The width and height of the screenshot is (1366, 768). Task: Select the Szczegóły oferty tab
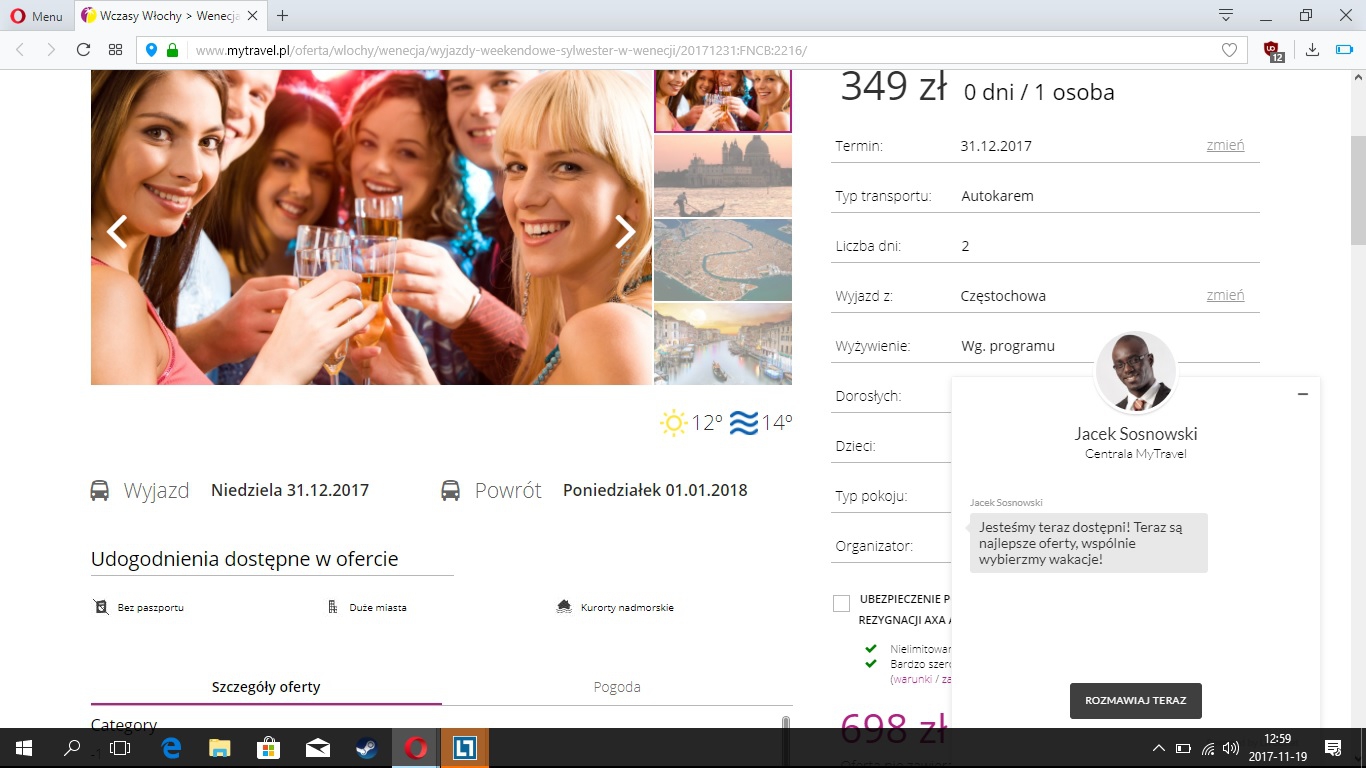tap(266, 687)
